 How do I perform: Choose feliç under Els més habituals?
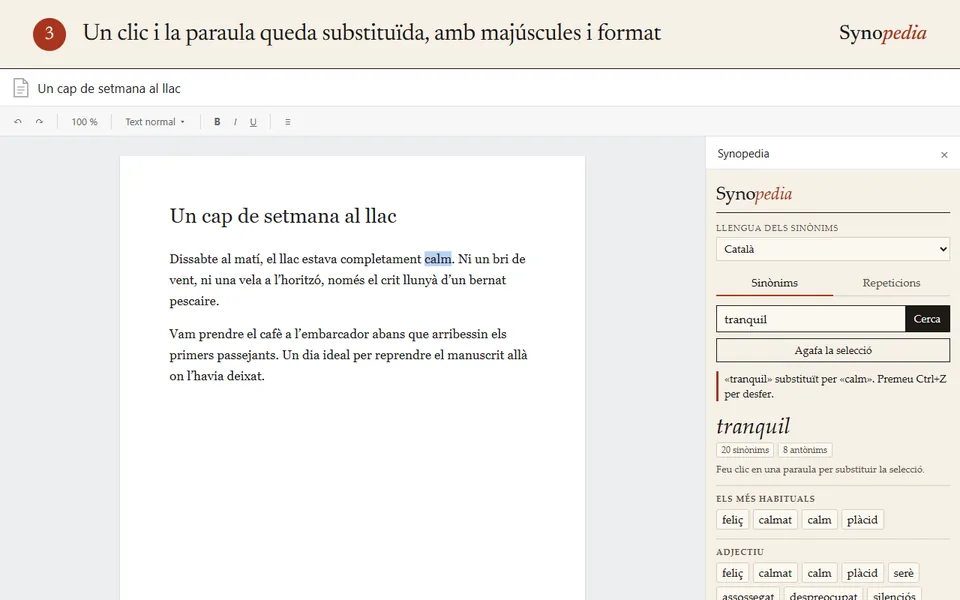pyautogui.click(x=732, y=520)
